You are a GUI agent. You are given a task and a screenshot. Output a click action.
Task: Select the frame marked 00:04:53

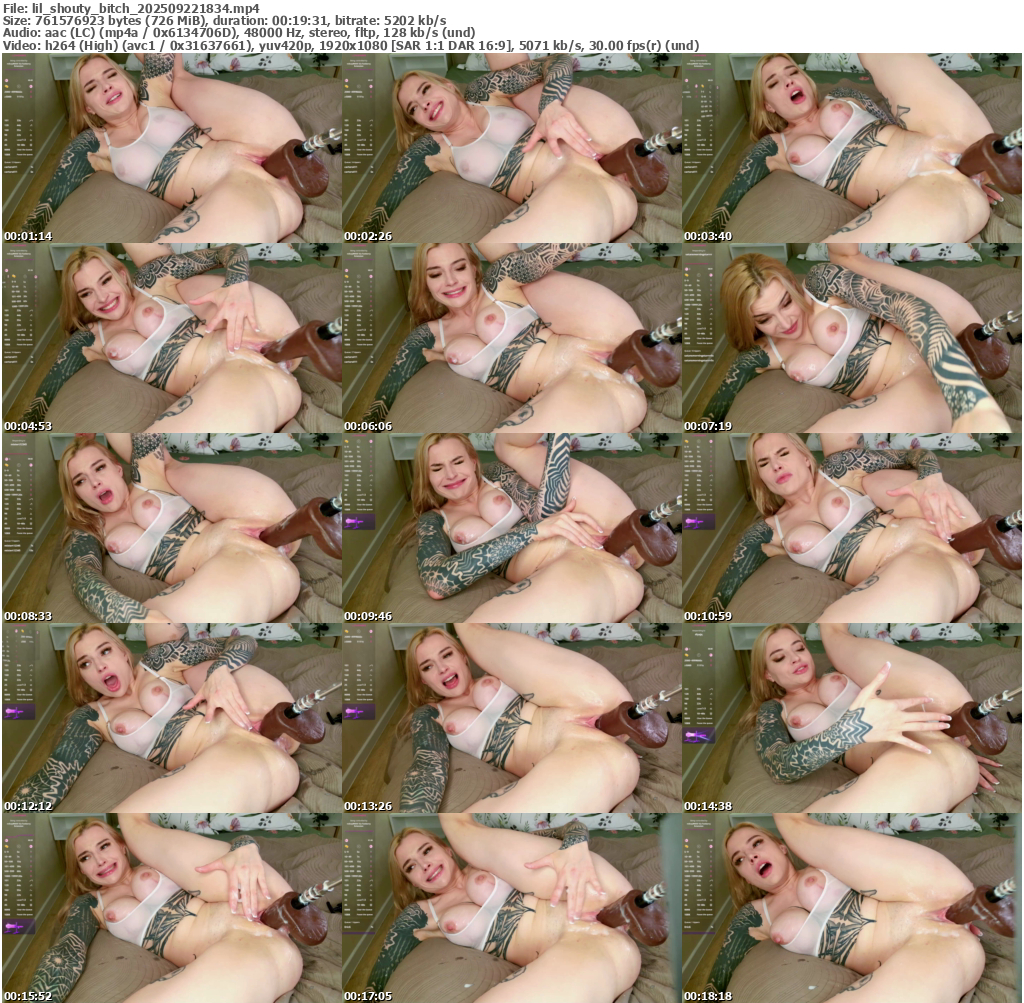click(x=172, y=338)
